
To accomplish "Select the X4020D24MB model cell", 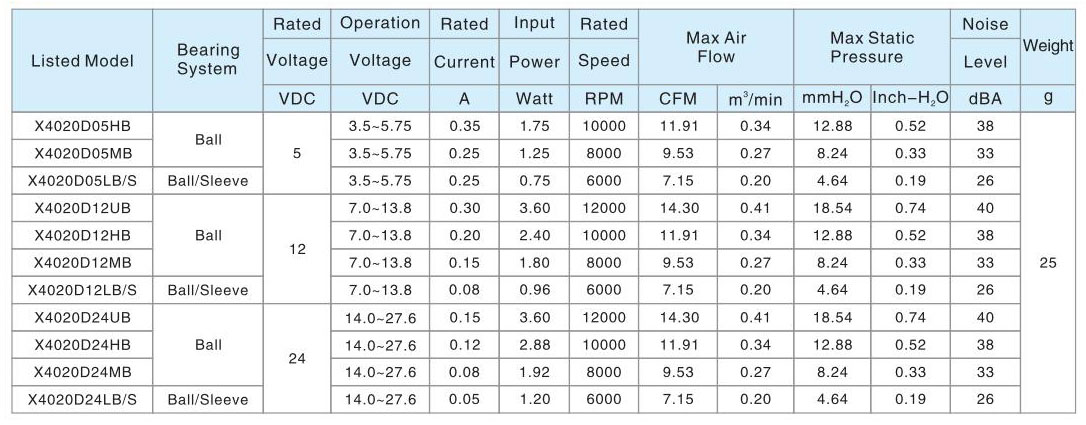I will pyautogui.click(x=82, y=372).
